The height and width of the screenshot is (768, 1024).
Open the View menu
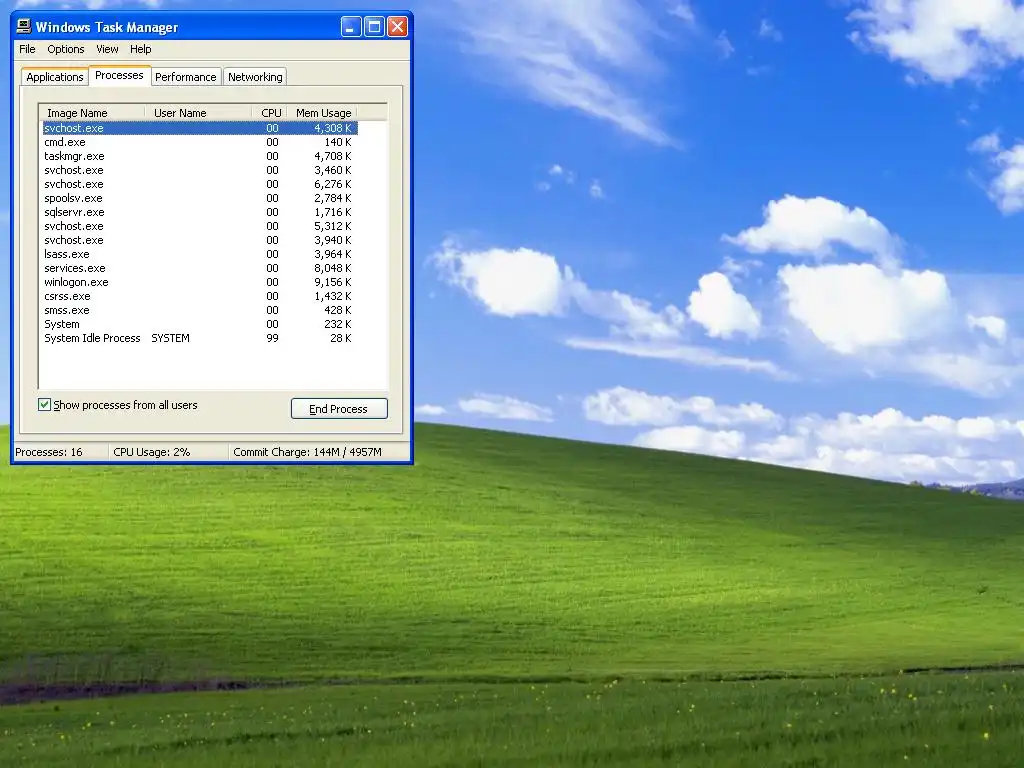pyautogui.click(x=107, y=49)
